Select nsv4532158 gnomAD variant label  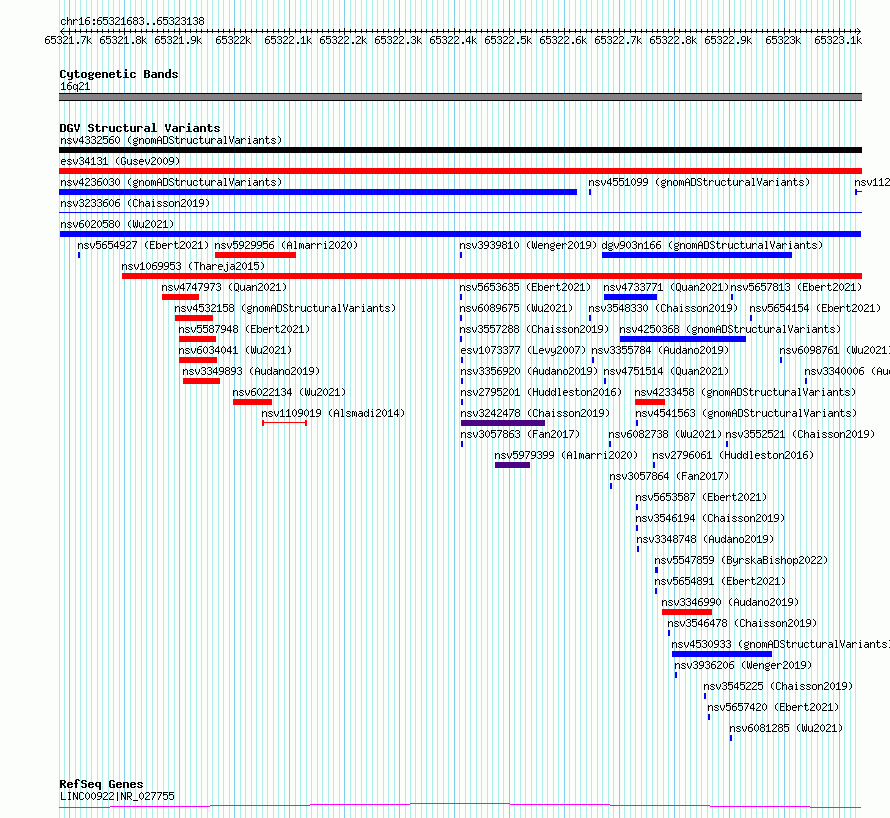point(285,308)
